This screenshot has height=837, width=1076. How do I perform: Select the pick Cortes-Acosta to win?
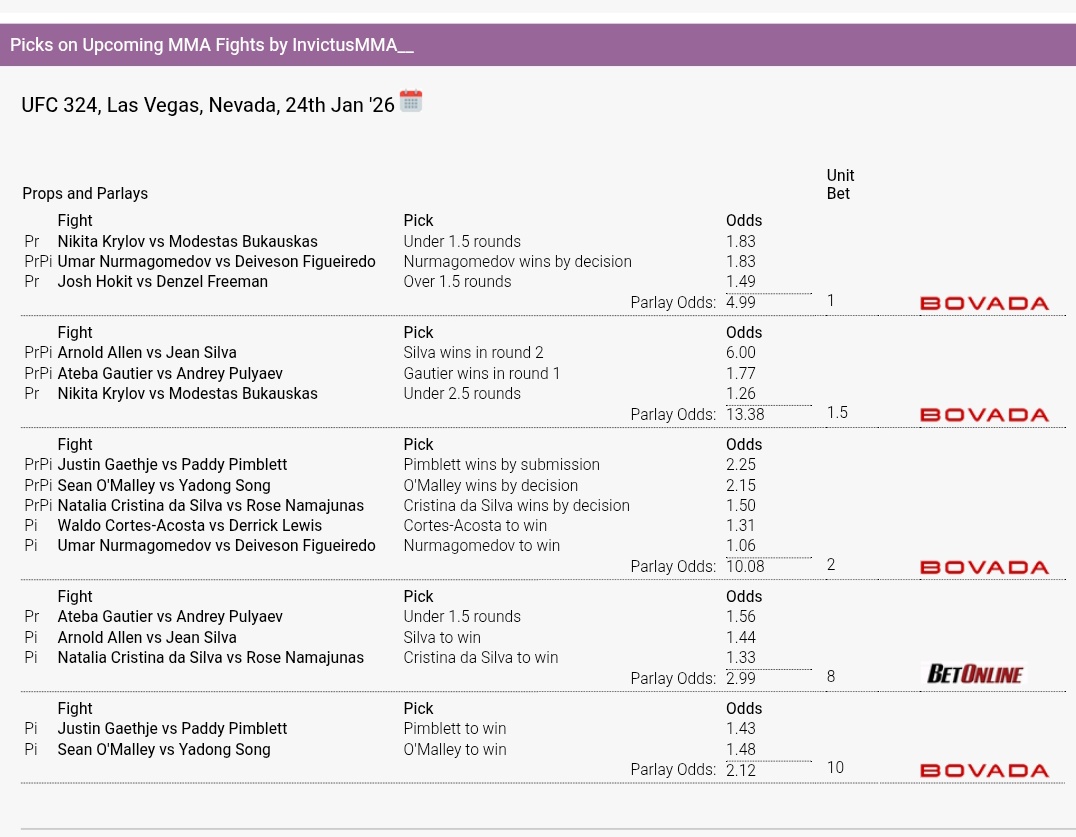click(x=475, y=526)
